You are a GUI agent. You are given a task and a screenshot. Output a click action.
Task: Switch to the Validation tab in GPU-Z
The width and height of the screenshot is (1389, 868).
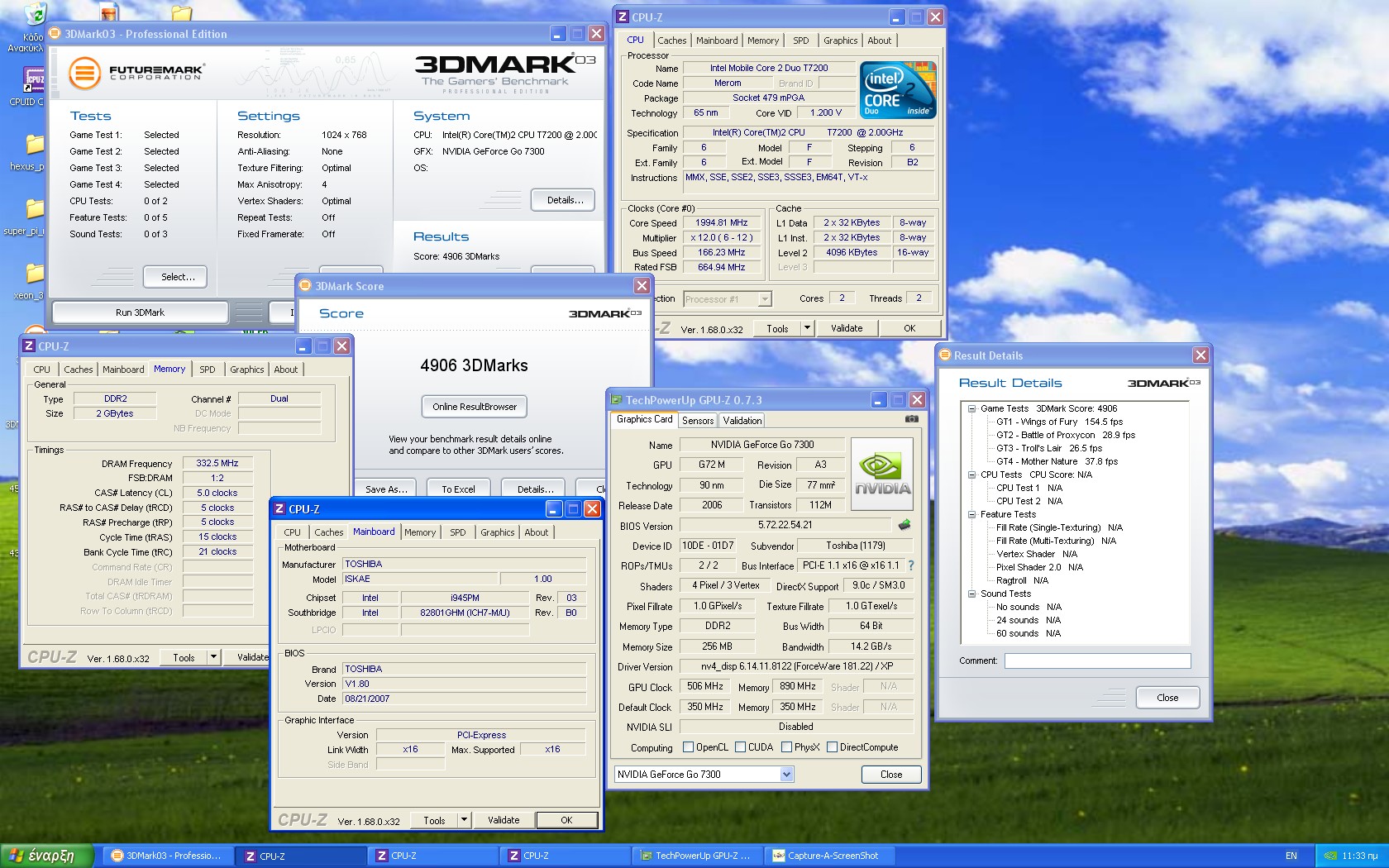(742, 421)
